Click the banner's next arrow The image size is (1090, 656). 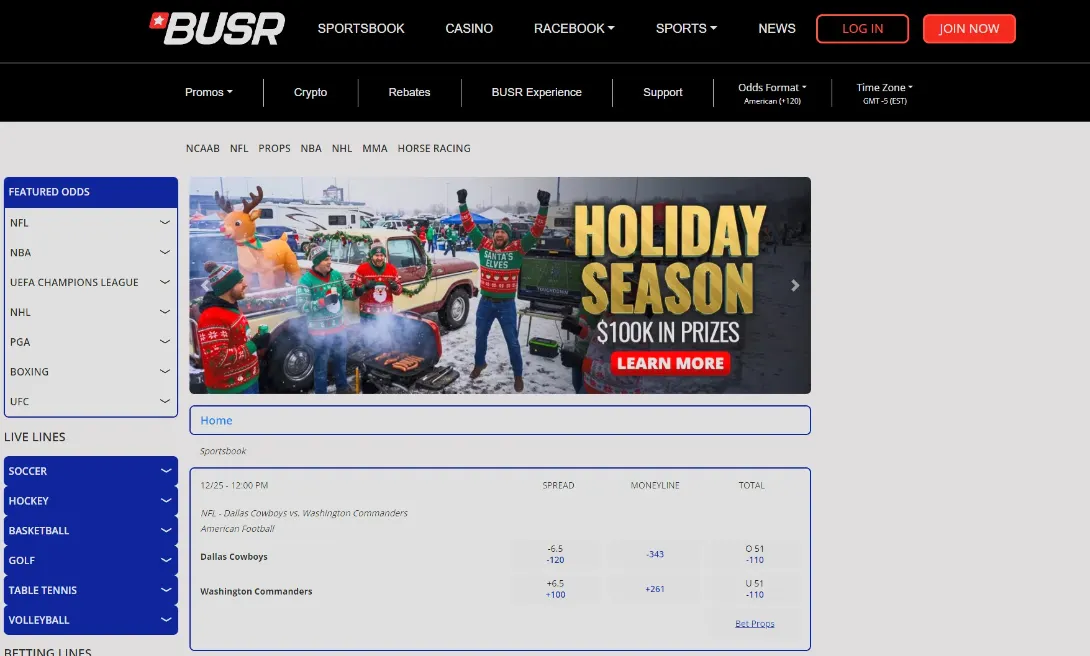pyautogui.click(x=795, y=285)
